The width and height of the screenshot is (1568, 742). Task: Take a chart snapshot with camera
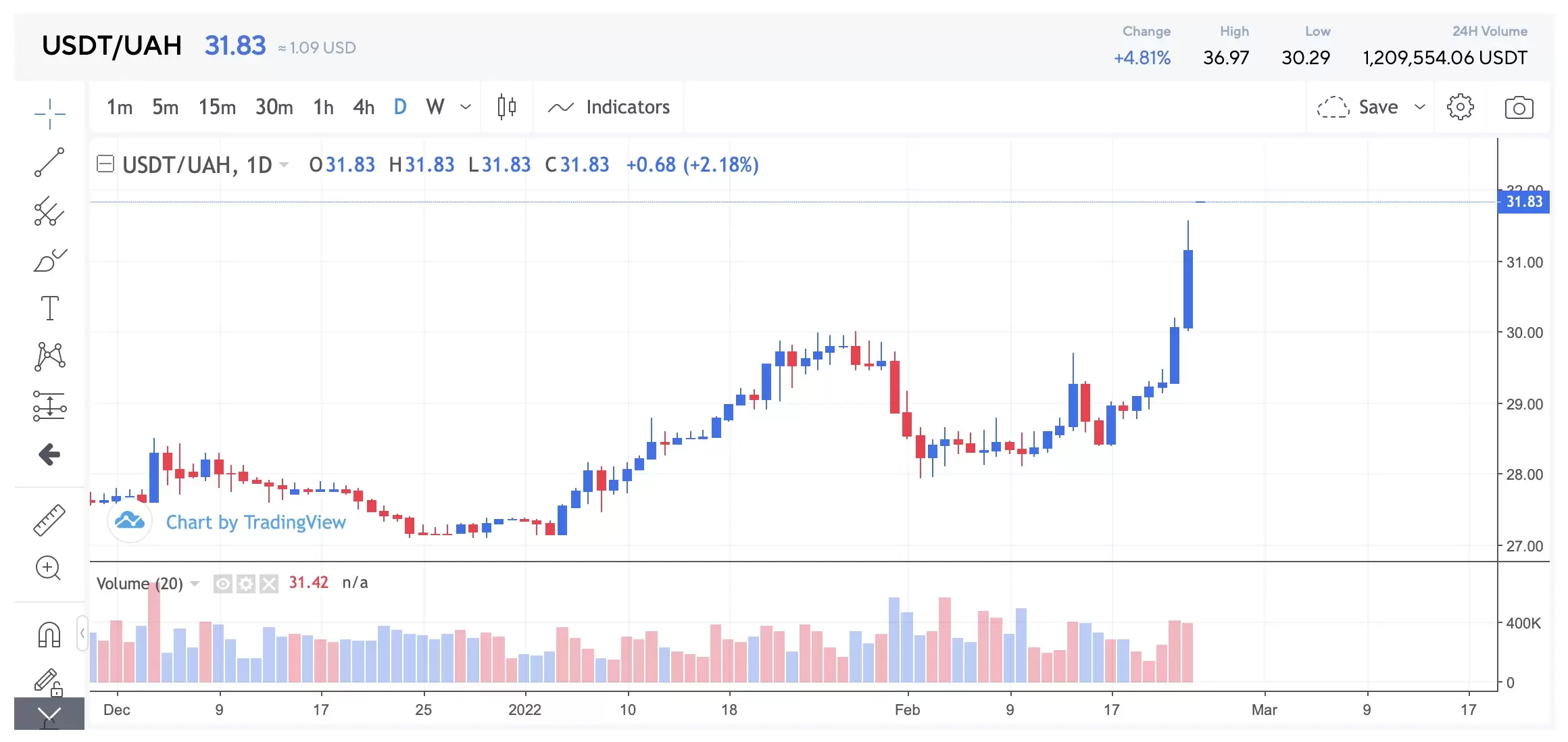point(1519,107)
